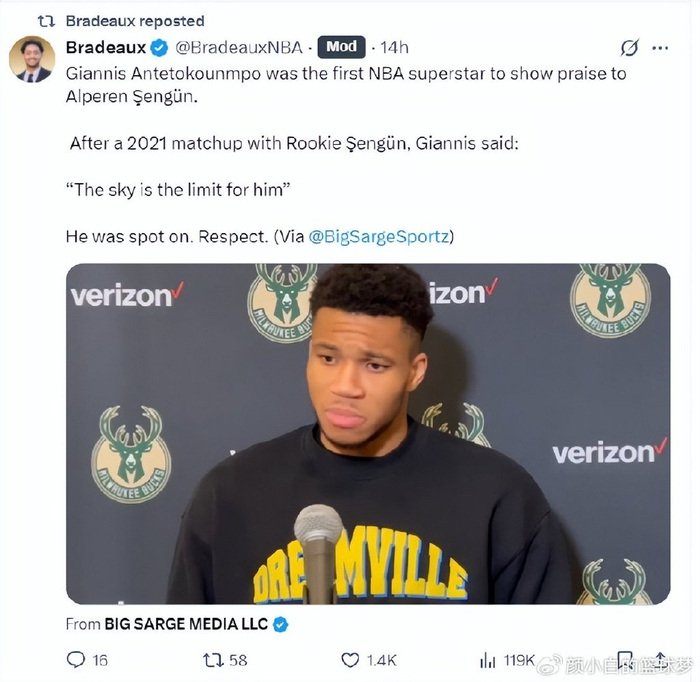
Task: Click the blue verified badge beside Bradeaux
Action: 160,47
